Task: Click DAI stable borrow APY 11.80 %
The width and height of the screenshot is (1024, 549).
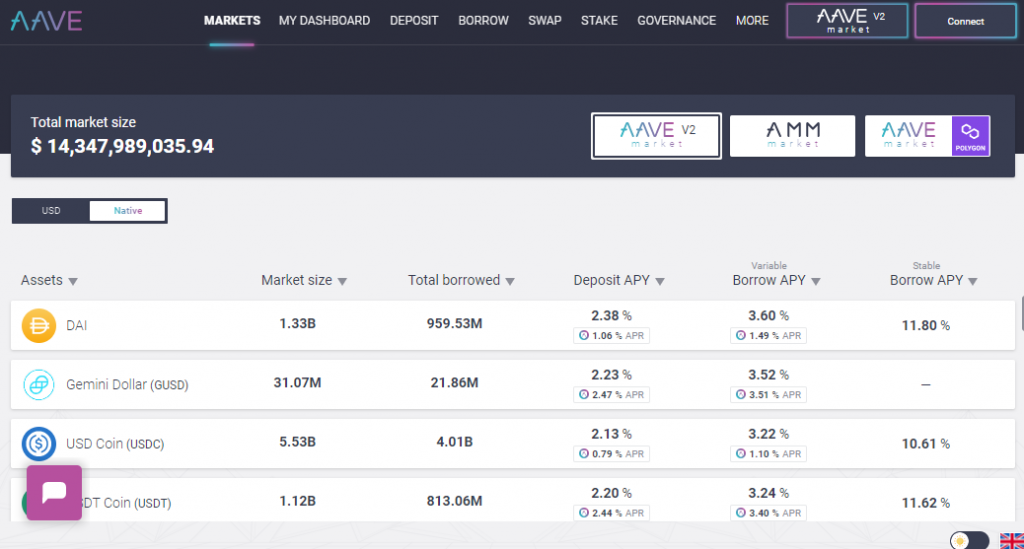Action: (925, 325)
